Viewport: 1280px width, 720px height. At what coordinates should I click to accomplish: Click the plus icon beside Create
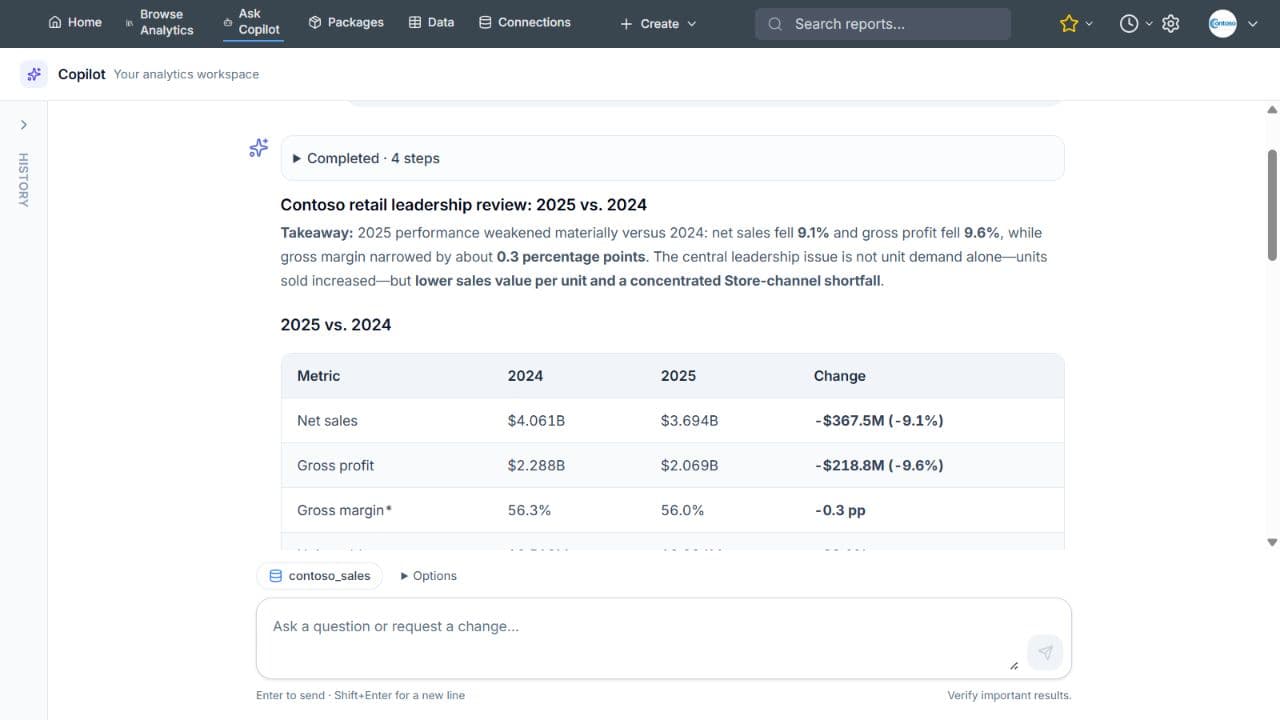pos(626,24)
